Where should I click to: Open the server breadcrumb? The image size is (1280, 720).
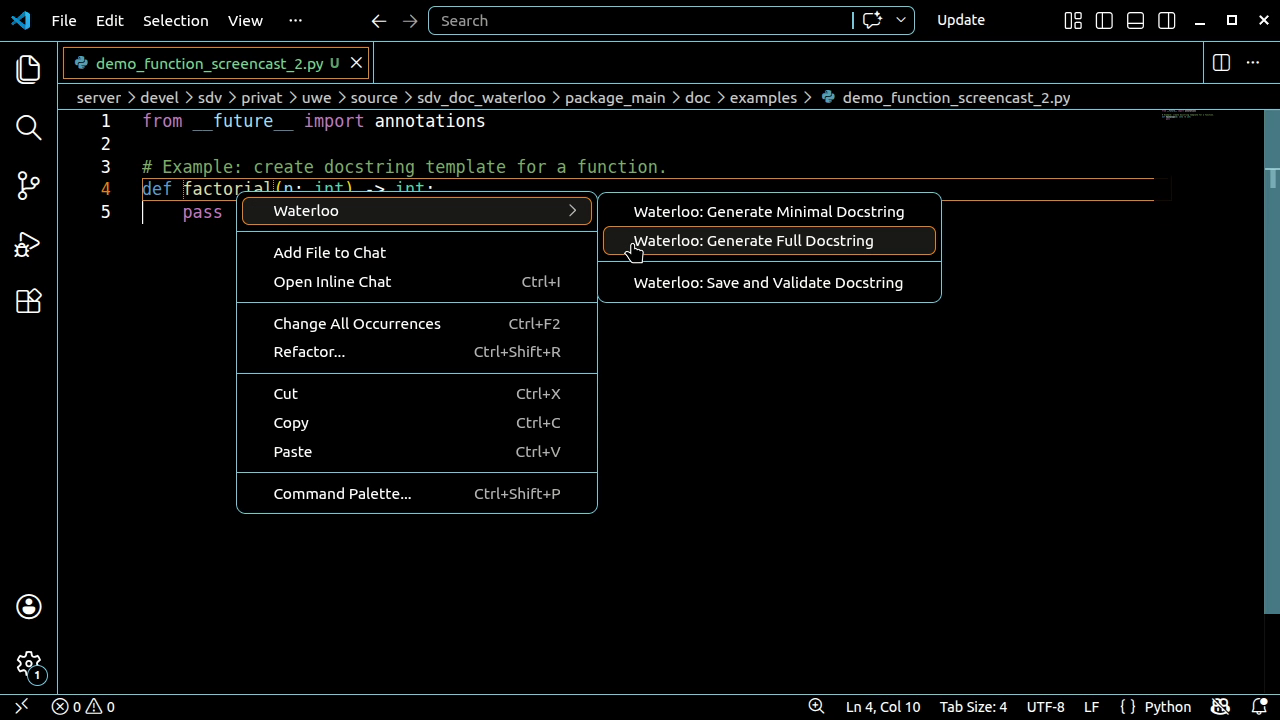click(98, 98)
